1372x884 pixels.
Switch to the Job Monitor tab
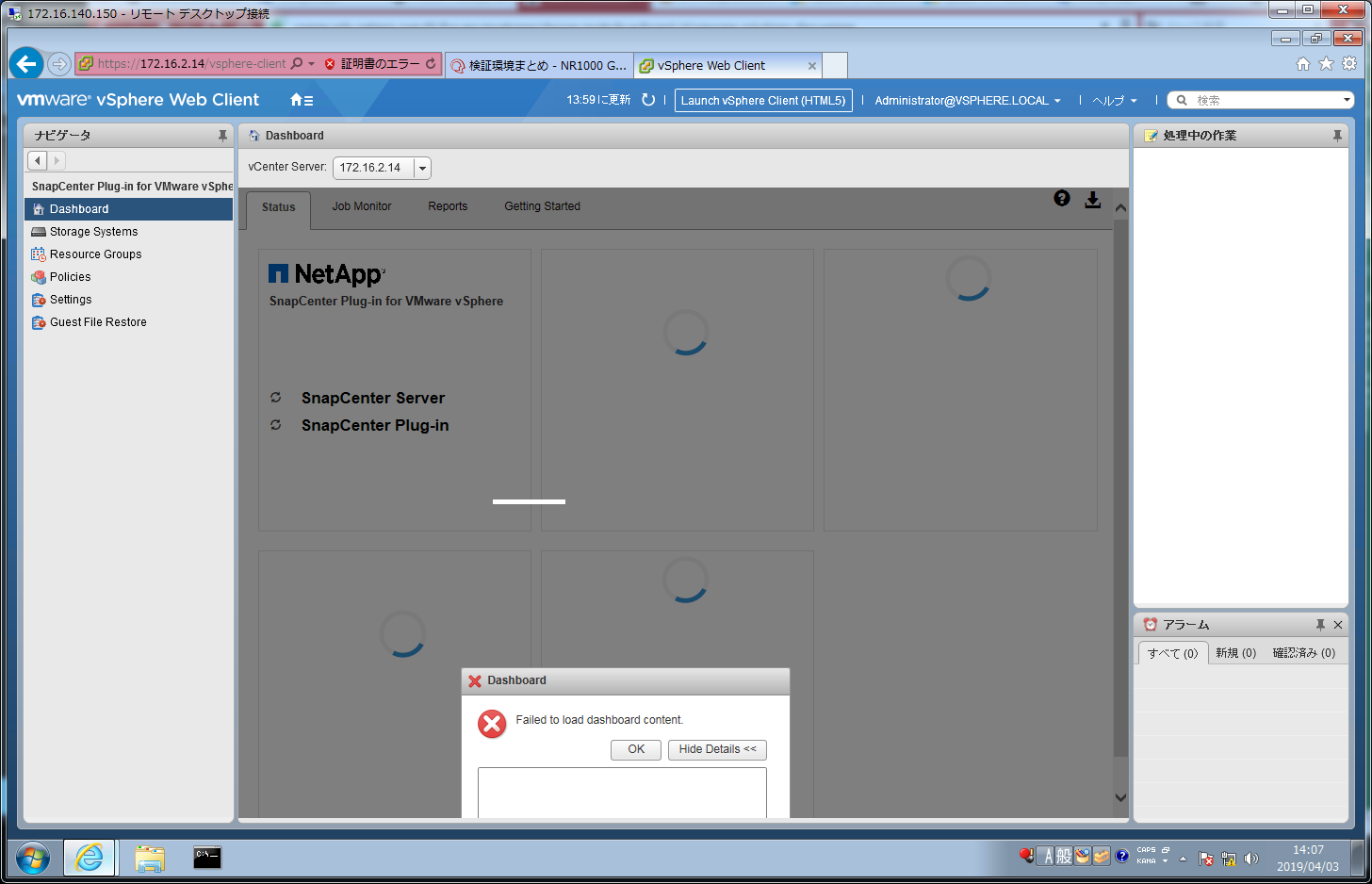(362, 206)
